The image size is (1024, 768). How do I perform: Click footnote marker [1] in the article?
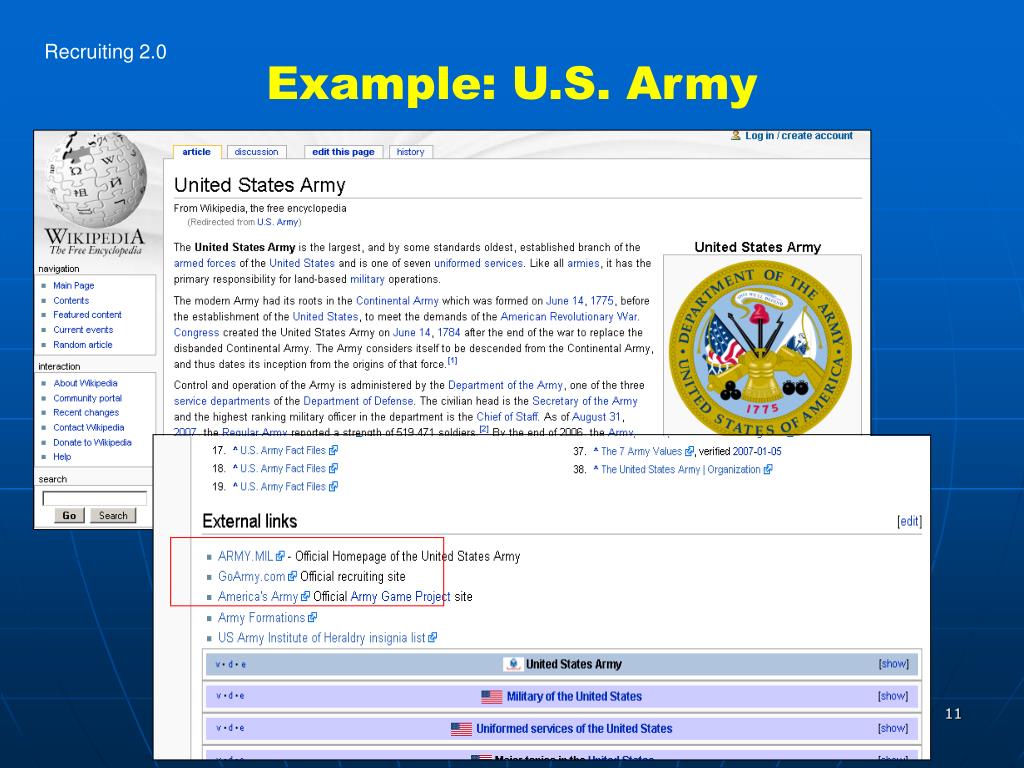(x=452, y=361)
